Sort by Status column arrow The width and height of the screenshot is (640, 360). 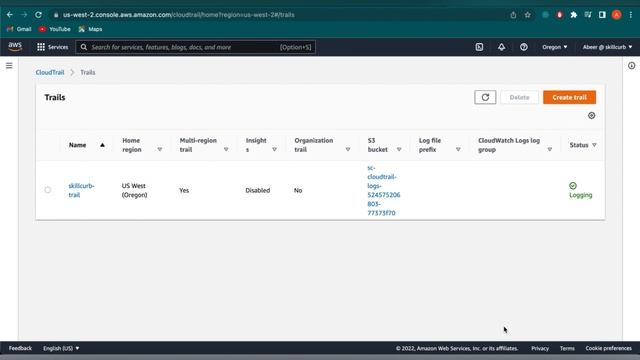594,145
